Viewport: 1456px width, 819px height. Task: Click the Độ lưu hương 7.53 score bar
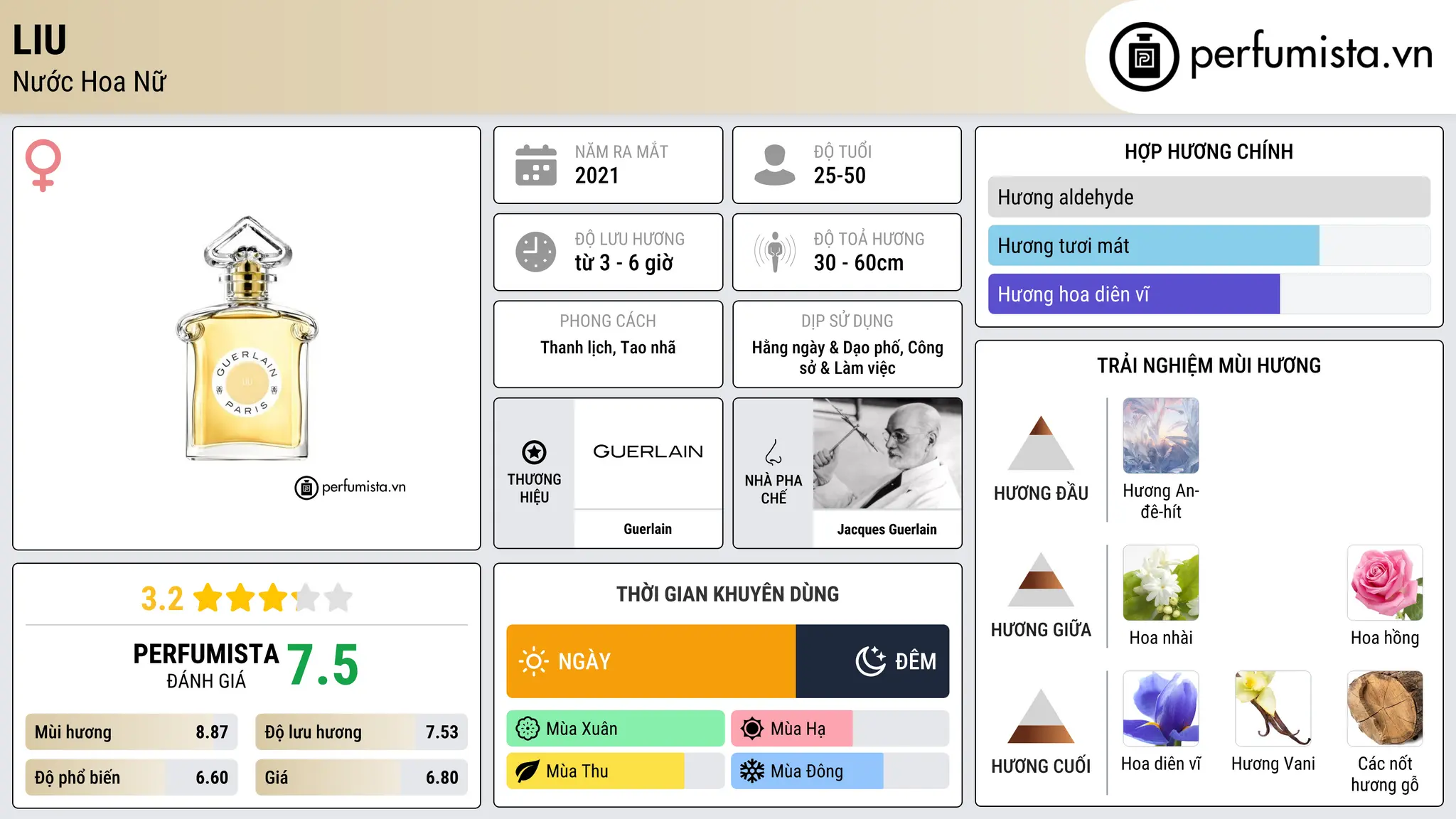coord(362,732)
